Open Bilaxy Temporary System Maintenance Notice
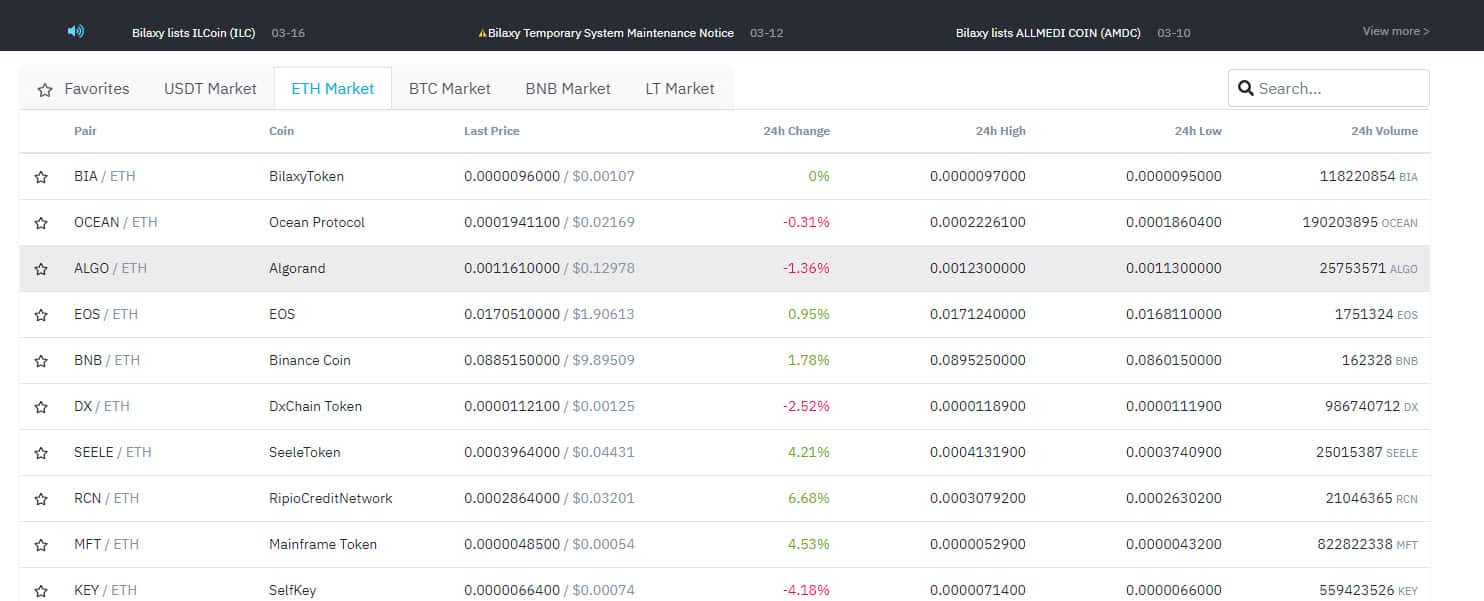The height and width of the screenshot is (601, 1484). [x=611, y=33]
